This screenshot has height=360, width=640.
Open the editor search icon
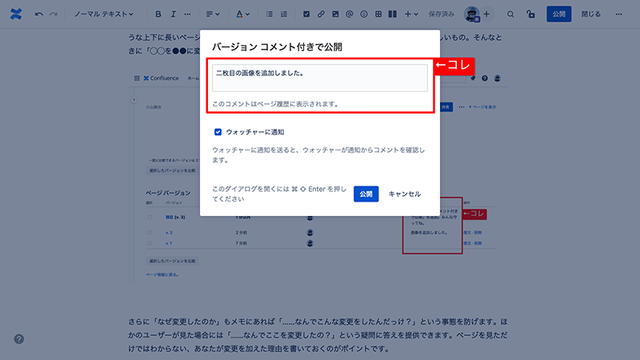(510, 14)
